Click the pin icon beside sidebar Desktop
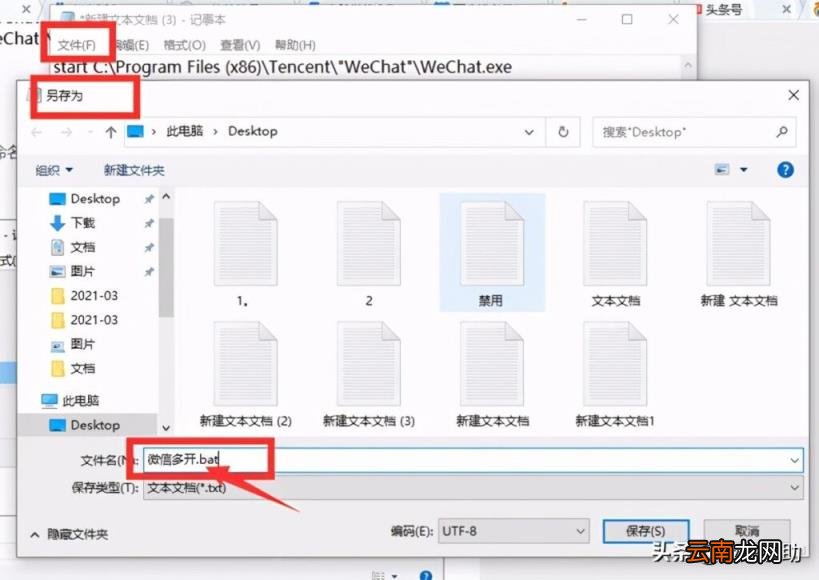The height and width of the screenshot is (580, 819). pos(149,199)
